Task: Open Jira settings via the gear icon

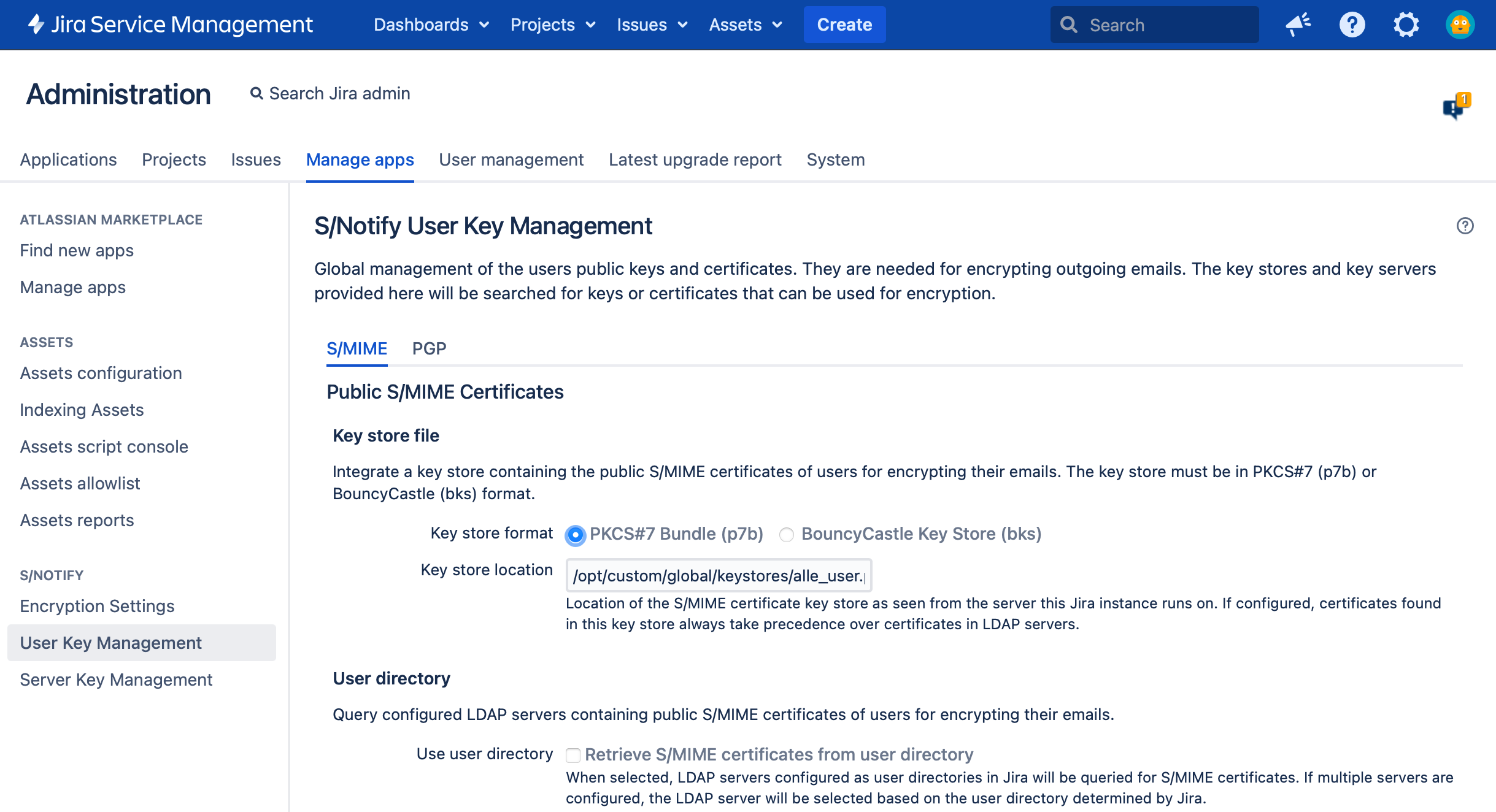Action: click(x=1407, y=25)
